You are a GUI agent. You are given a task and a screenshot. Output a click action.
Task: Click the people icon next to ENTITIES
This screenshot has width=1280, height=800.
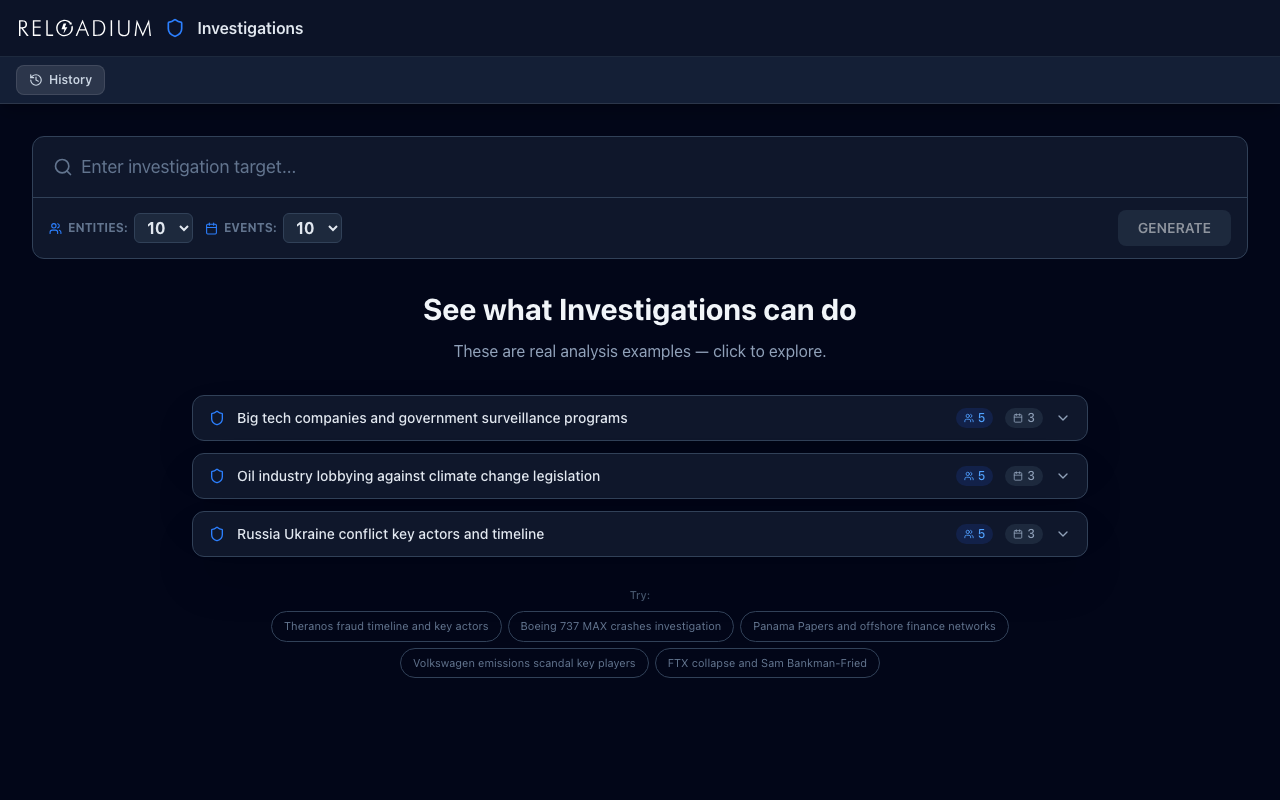tap(55, 228)
